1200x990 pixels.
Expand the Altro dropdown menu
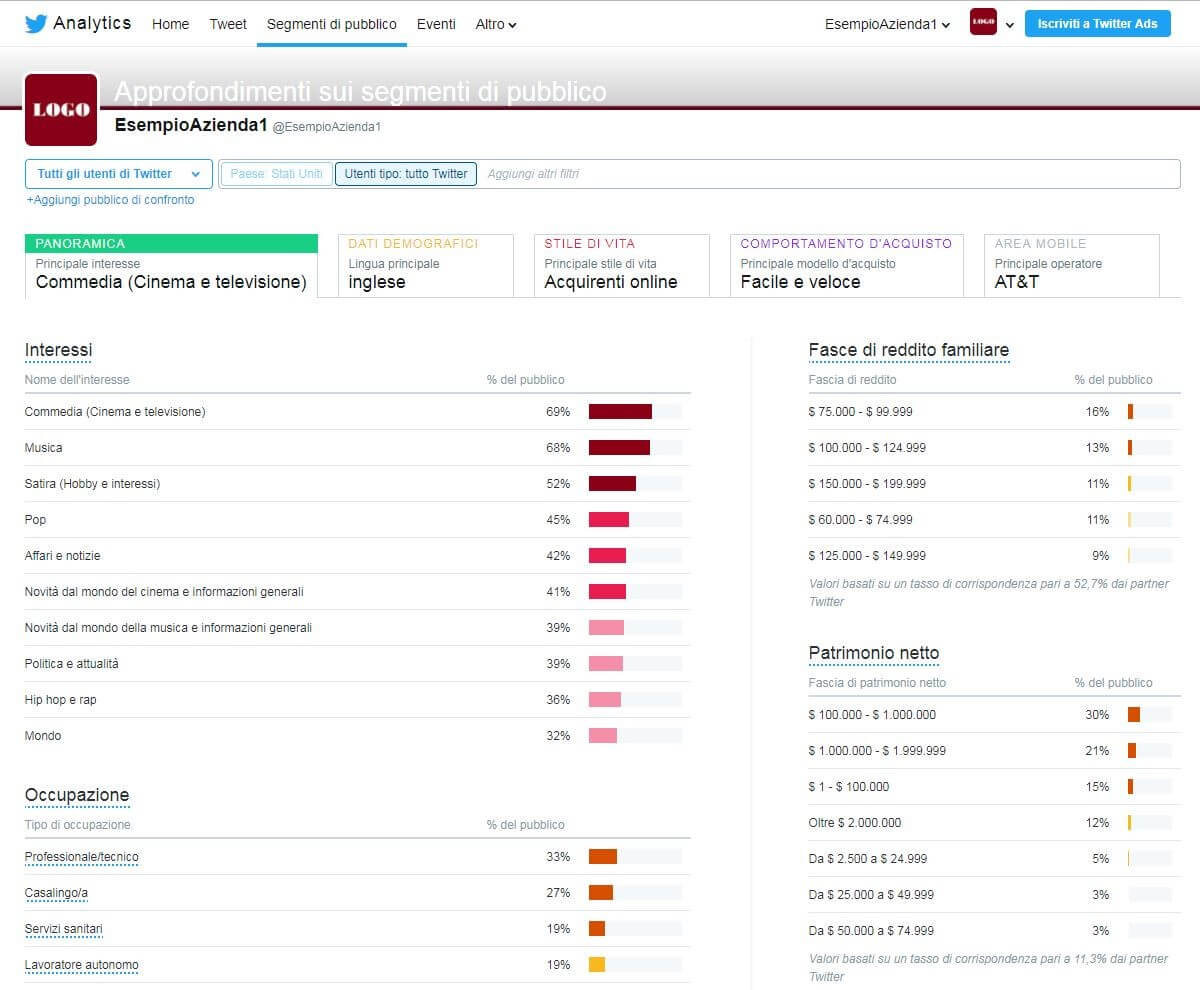click(x=496, y=24)
